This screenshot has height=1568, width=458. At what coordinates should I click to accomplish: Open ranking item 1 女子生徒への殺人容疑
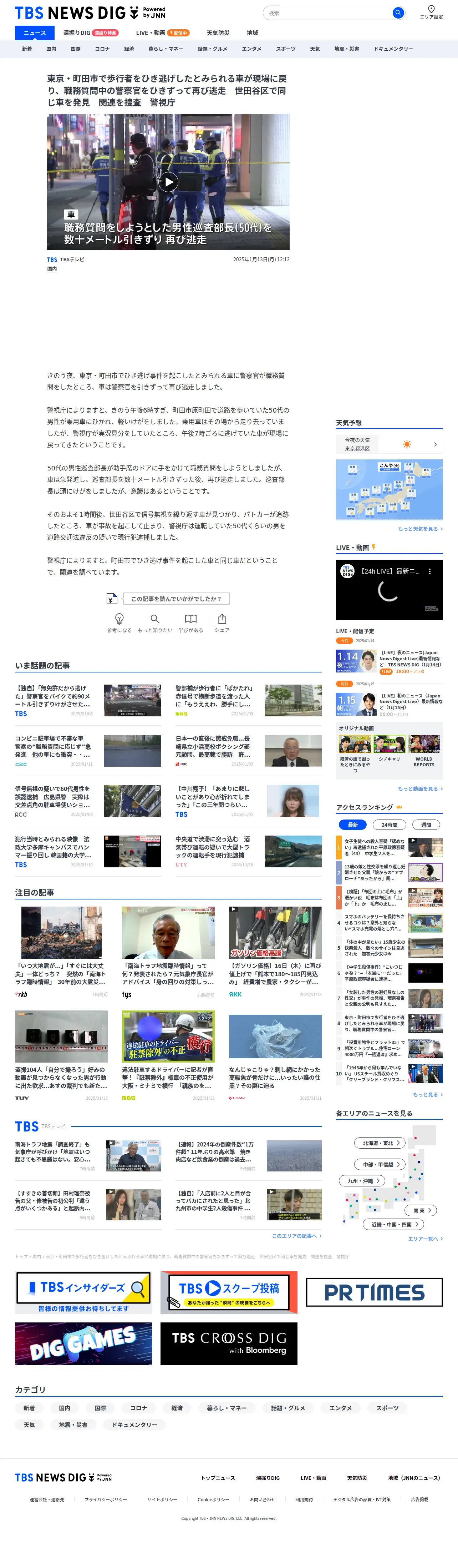(389, 847)
